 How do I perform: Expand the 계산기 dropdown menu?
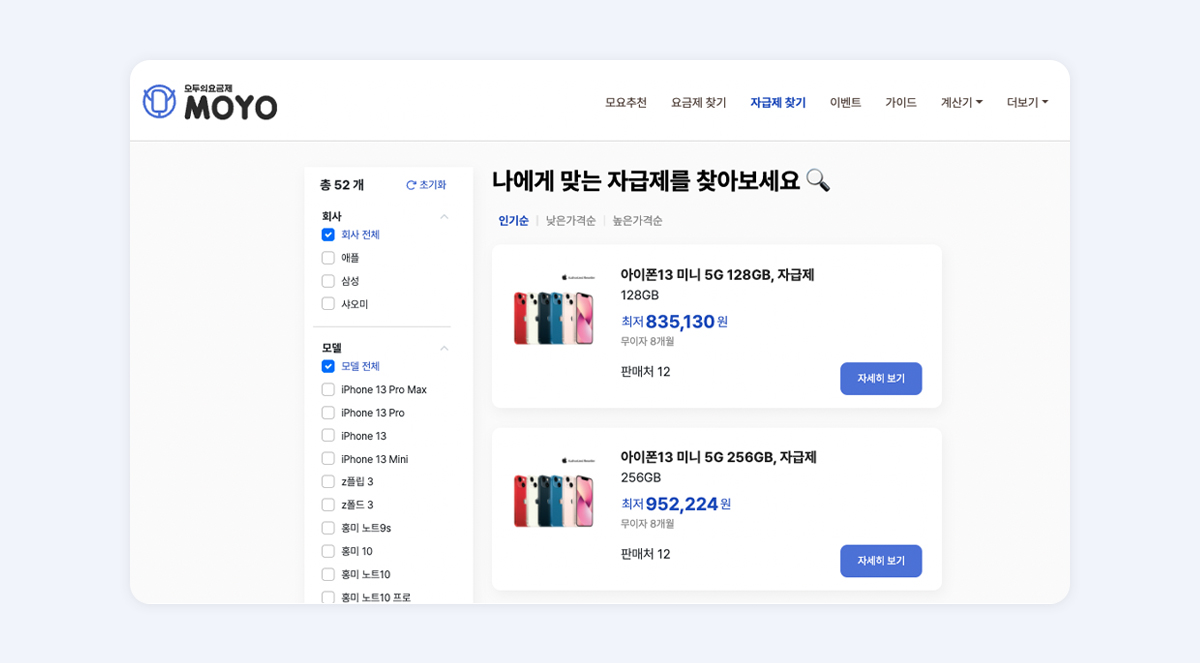(x=962, y=102)
